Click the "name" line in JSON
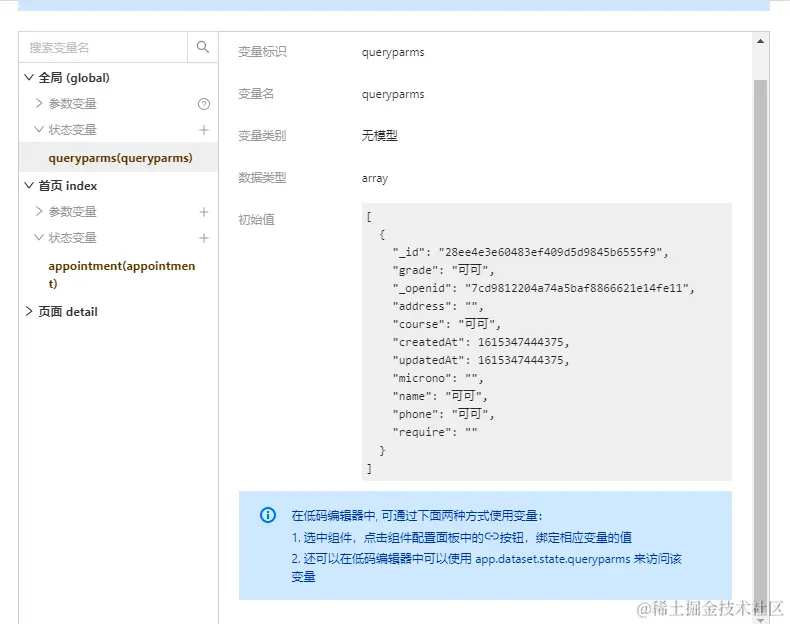This screenshot has height=624, width=790. pyautogui.click(x=440, y=396)
